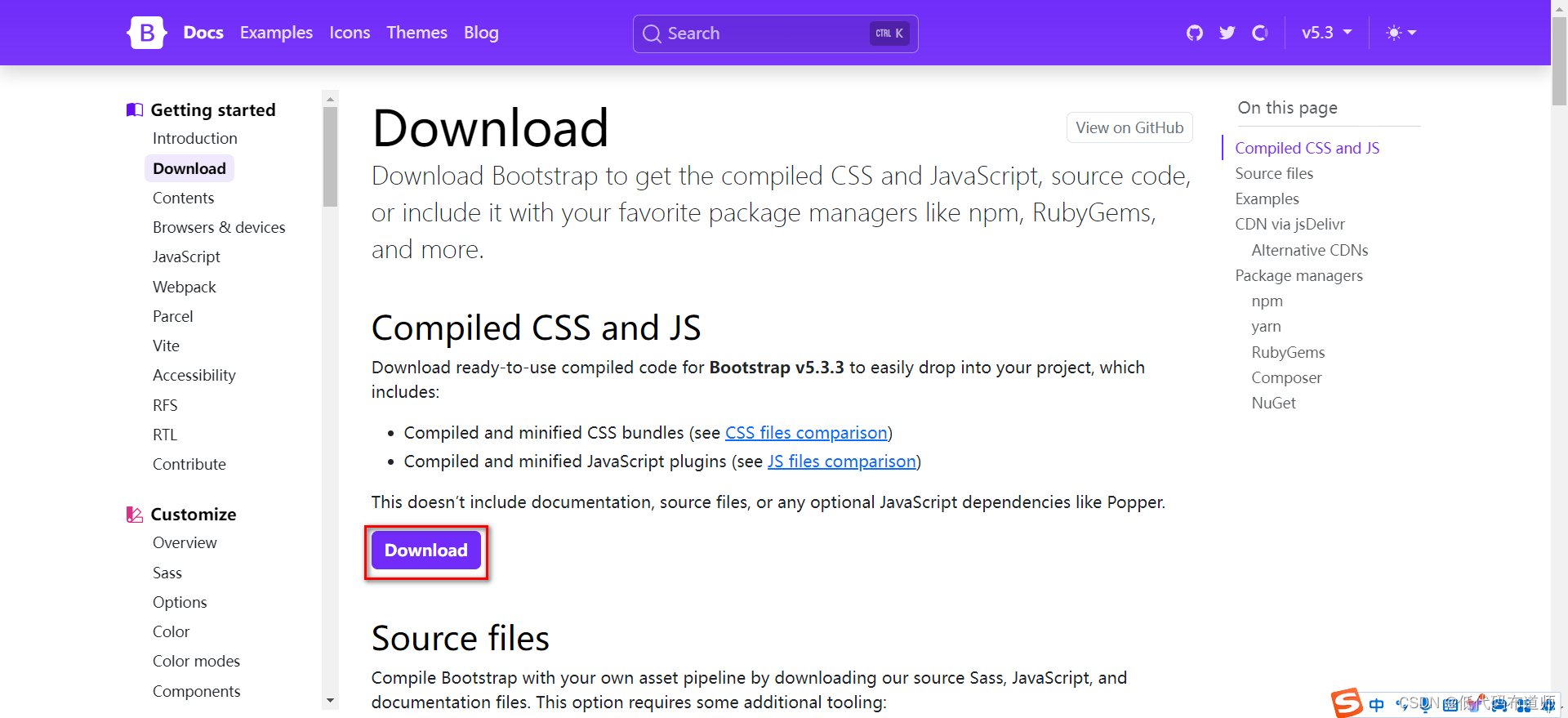The height and width of the screenshot is (718, 1568).
Task: Open Components under Customize
Action: point(197,692)
